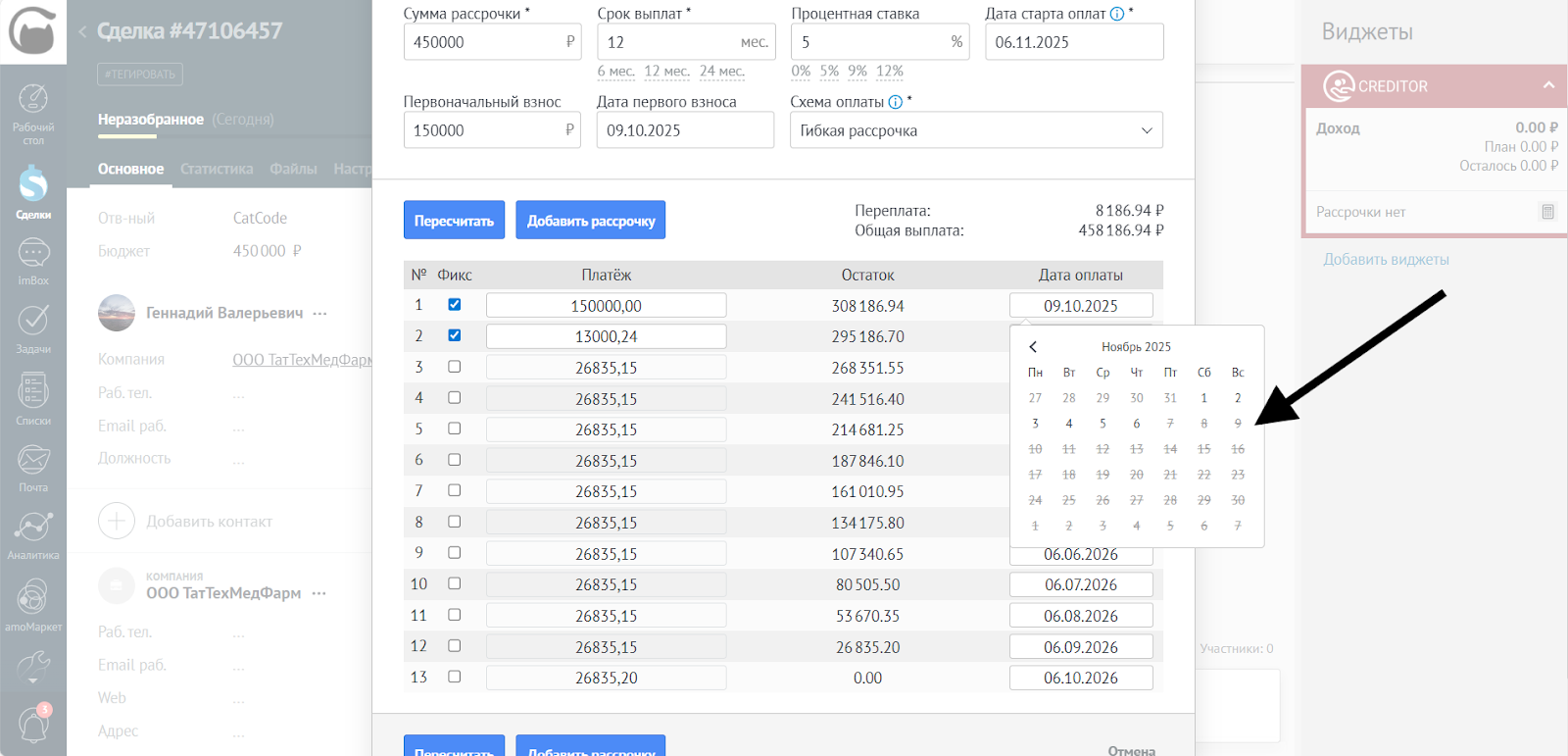Open the ImBox chat icon
Image resolution: width=1568 pixels, height=756 pixels.
click(x=33, y=261)
